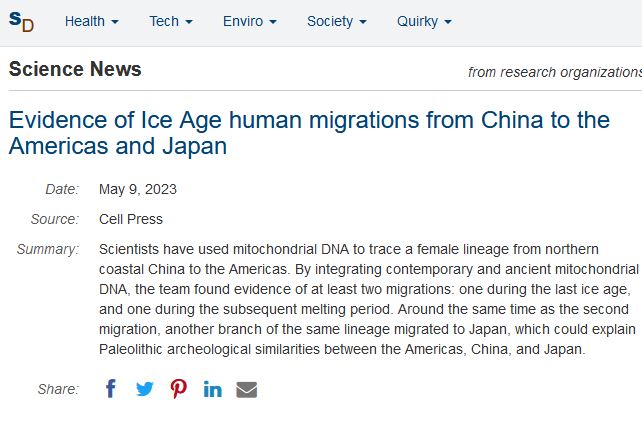Click the Ice Age migrations headline

coord(309,133)
